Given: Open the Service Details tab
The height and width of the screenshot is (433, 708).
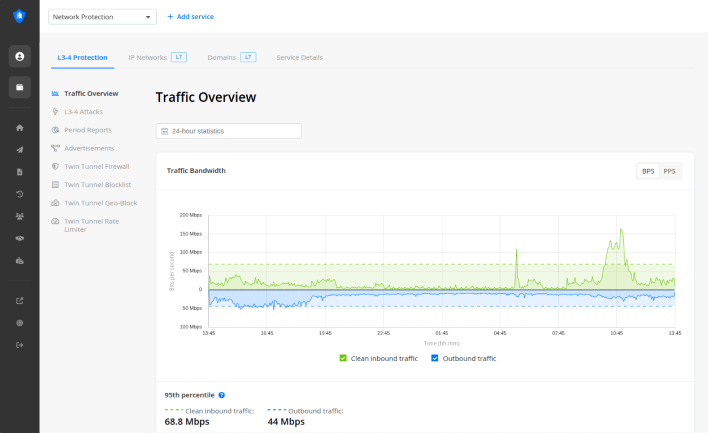Looking at the screenshot, I should (x=299, y=57).
